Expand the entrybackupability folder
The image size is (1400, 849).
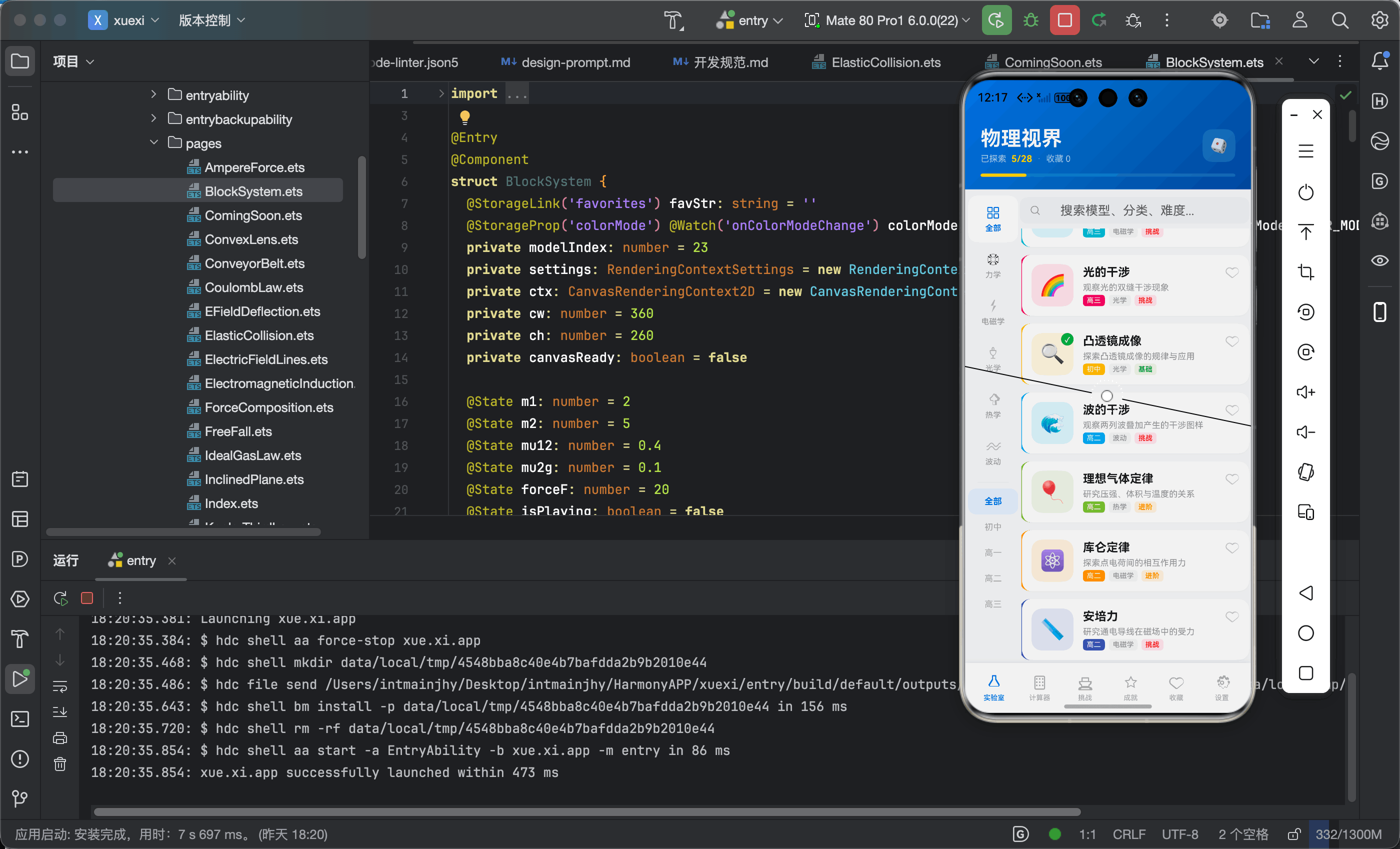tap(153, 118)
